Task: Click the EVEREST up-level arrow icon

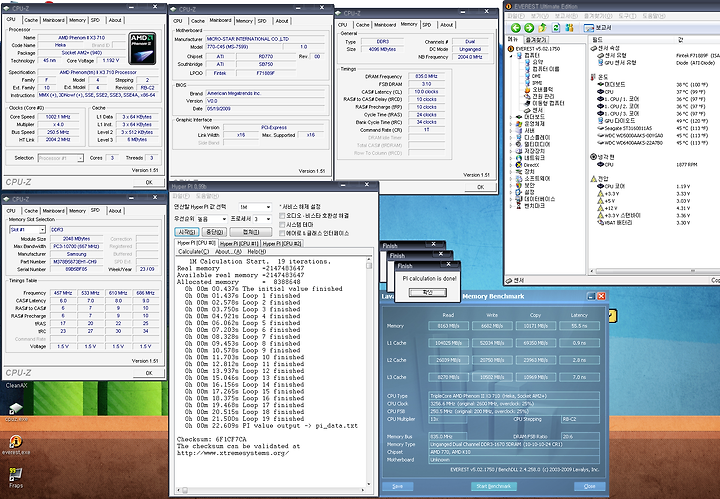Action: tap(543, 28)
